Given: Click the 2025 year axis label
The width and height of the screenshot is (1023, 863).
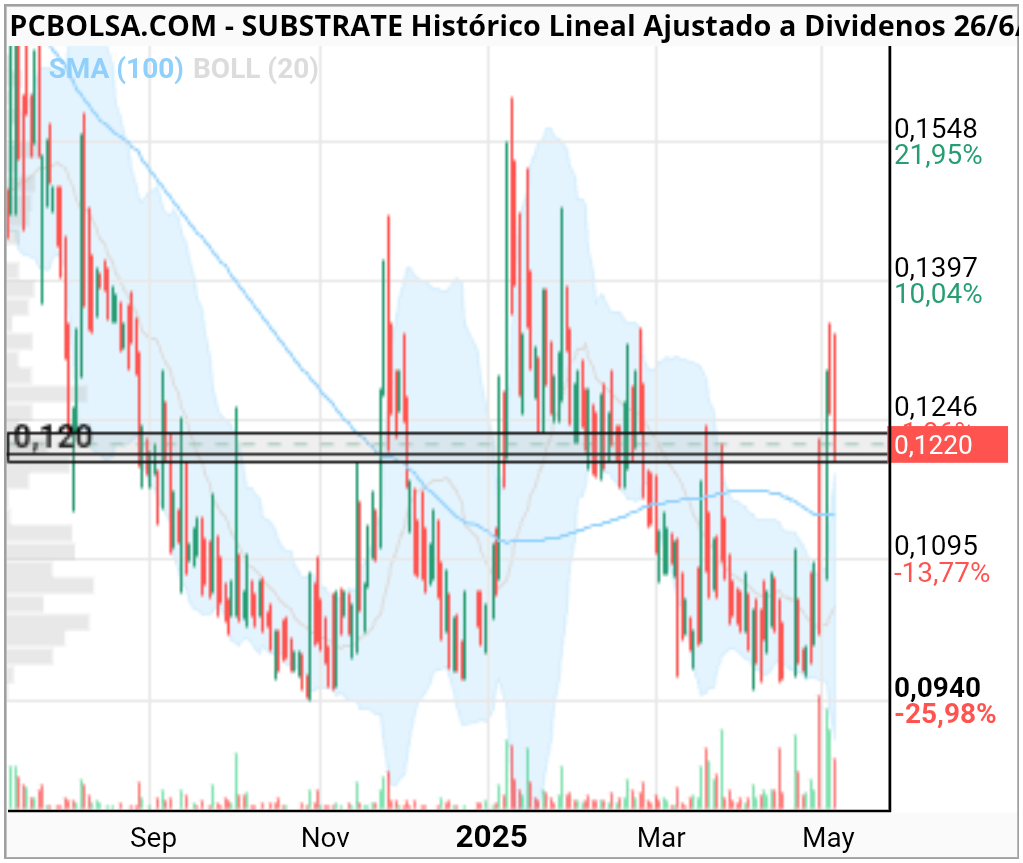Looking at the screenshot, I should pyautogui.click(x=491, y=837).
